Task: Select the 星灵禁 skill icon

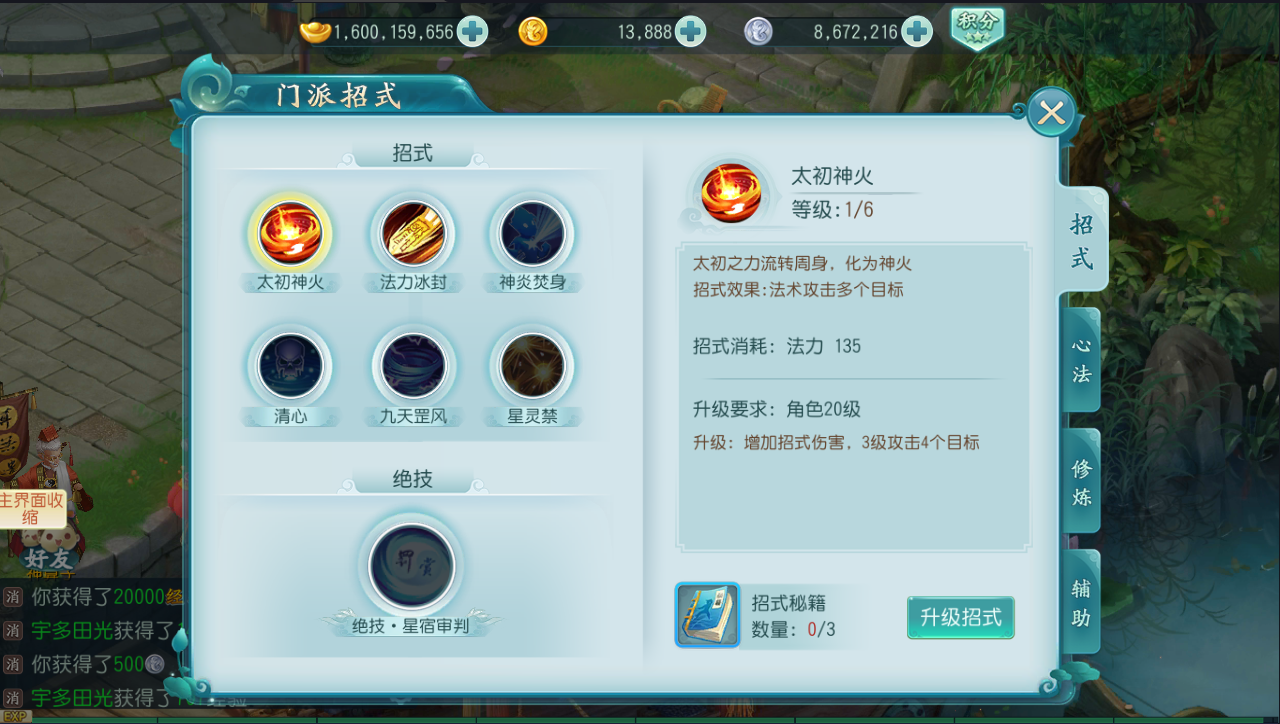Action: pyautogui.click(x=532, y=367)
